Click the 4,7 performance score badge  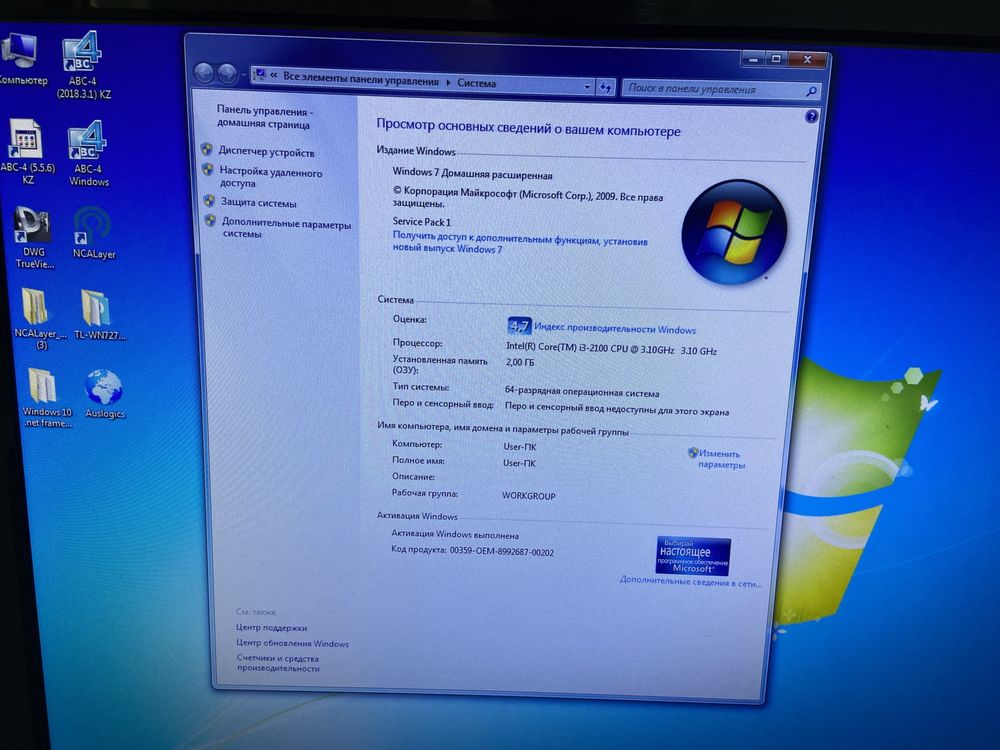(x=519, y=326)
